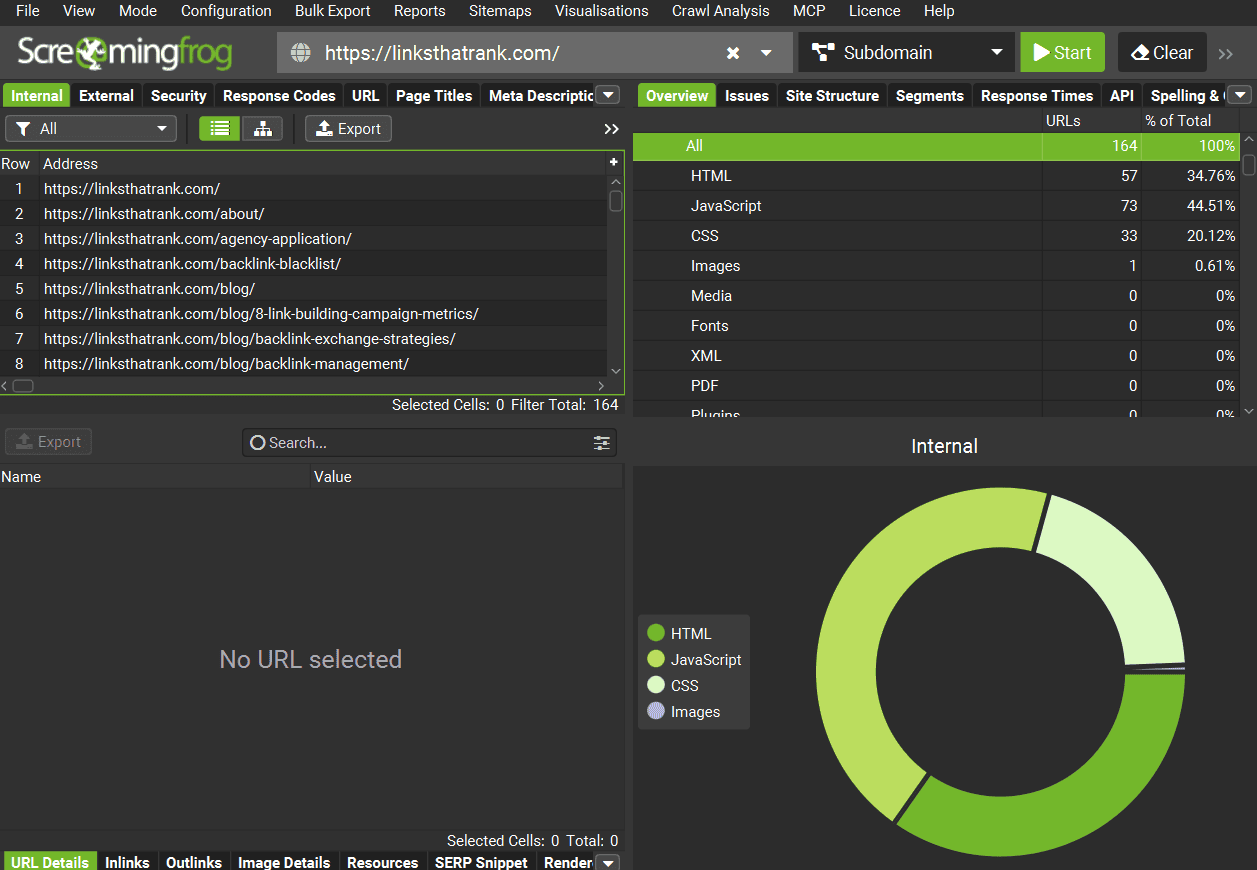Open the Sitemaps menu
The width and height of the screenshot is (1257, 870).
point(500,11)
